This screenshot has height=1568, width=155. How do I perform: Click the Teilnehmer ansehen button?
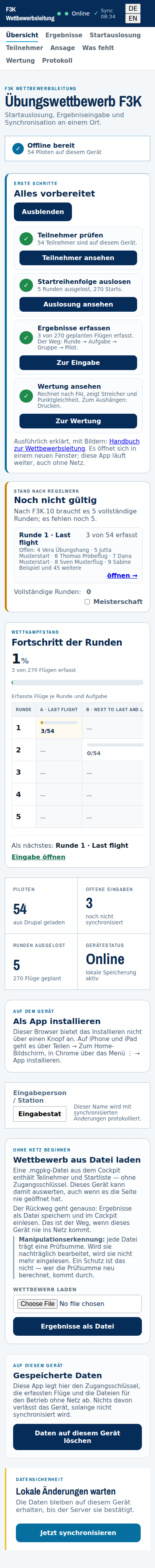click(78, 258)
